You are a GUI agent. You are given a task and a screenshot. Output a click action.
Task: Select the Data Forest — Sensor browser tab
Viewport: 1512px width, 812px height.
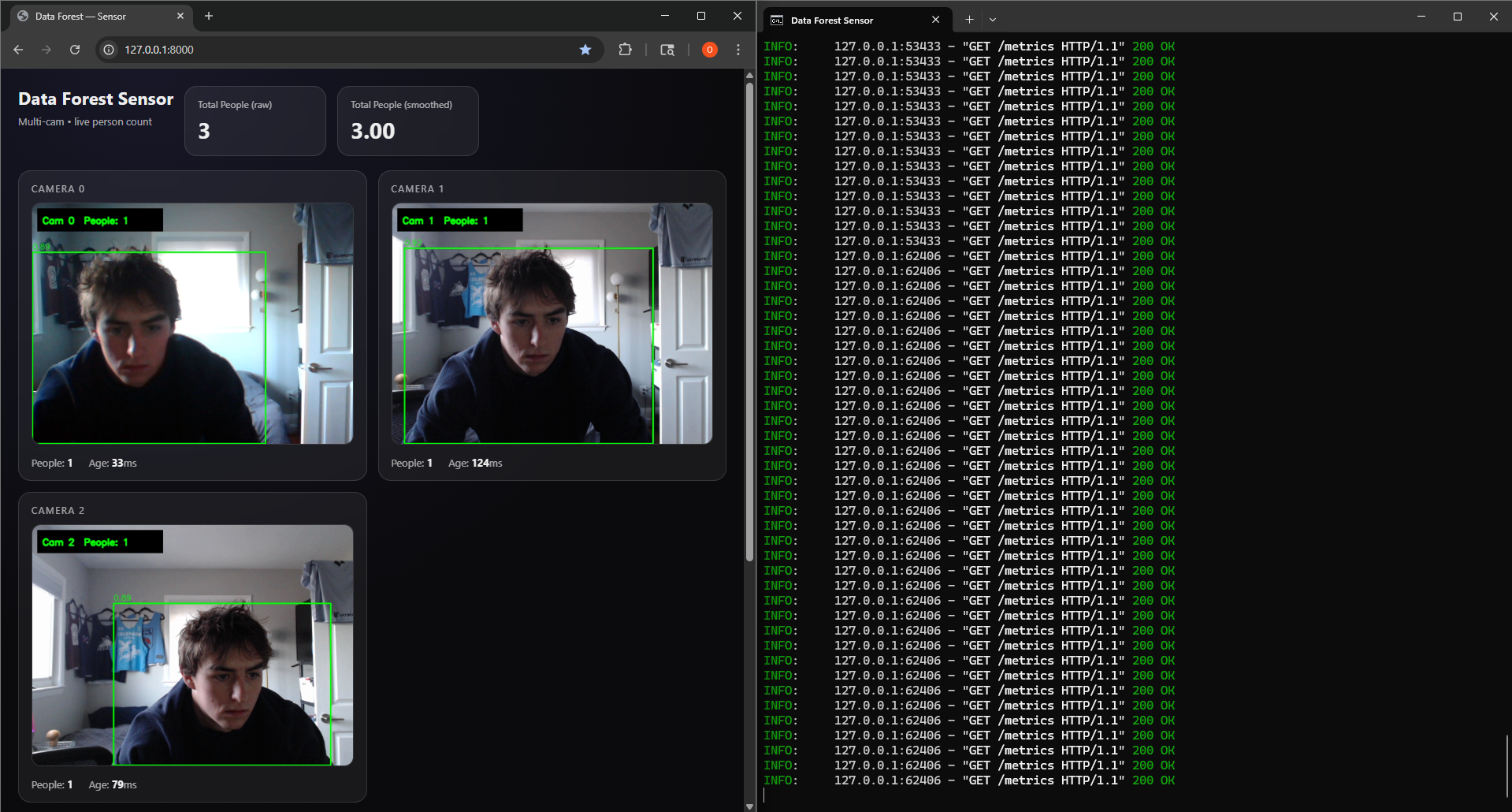(95, 16)
